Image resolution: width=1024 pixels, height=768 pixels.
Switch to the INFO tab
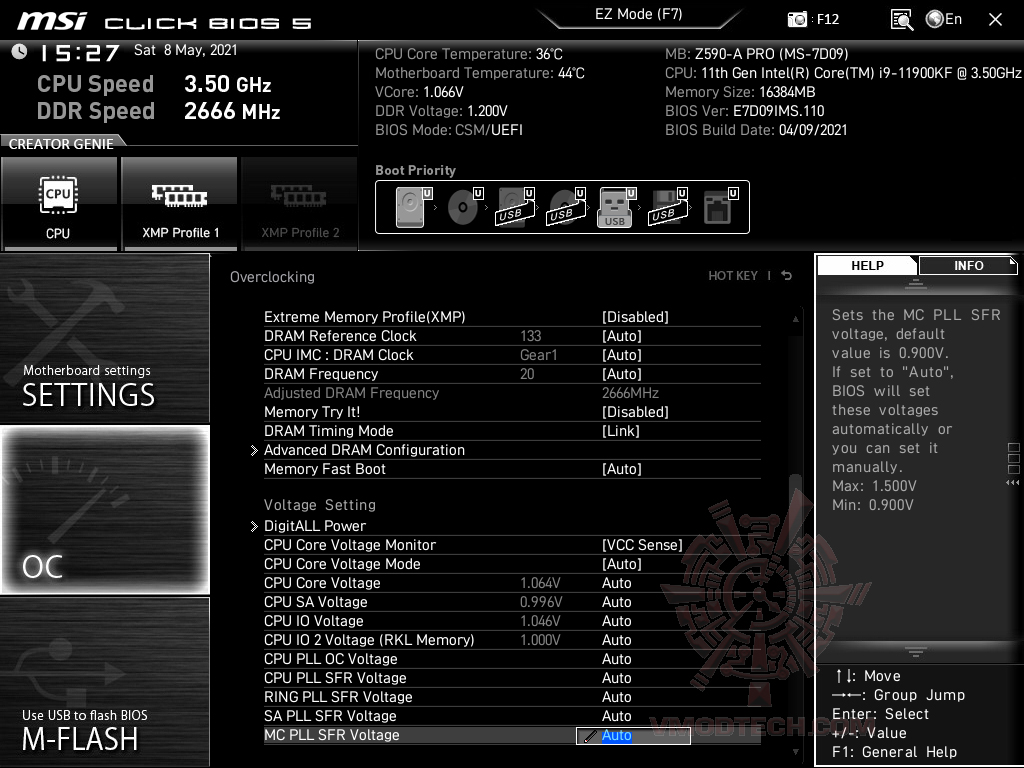(x=967, y=265)
